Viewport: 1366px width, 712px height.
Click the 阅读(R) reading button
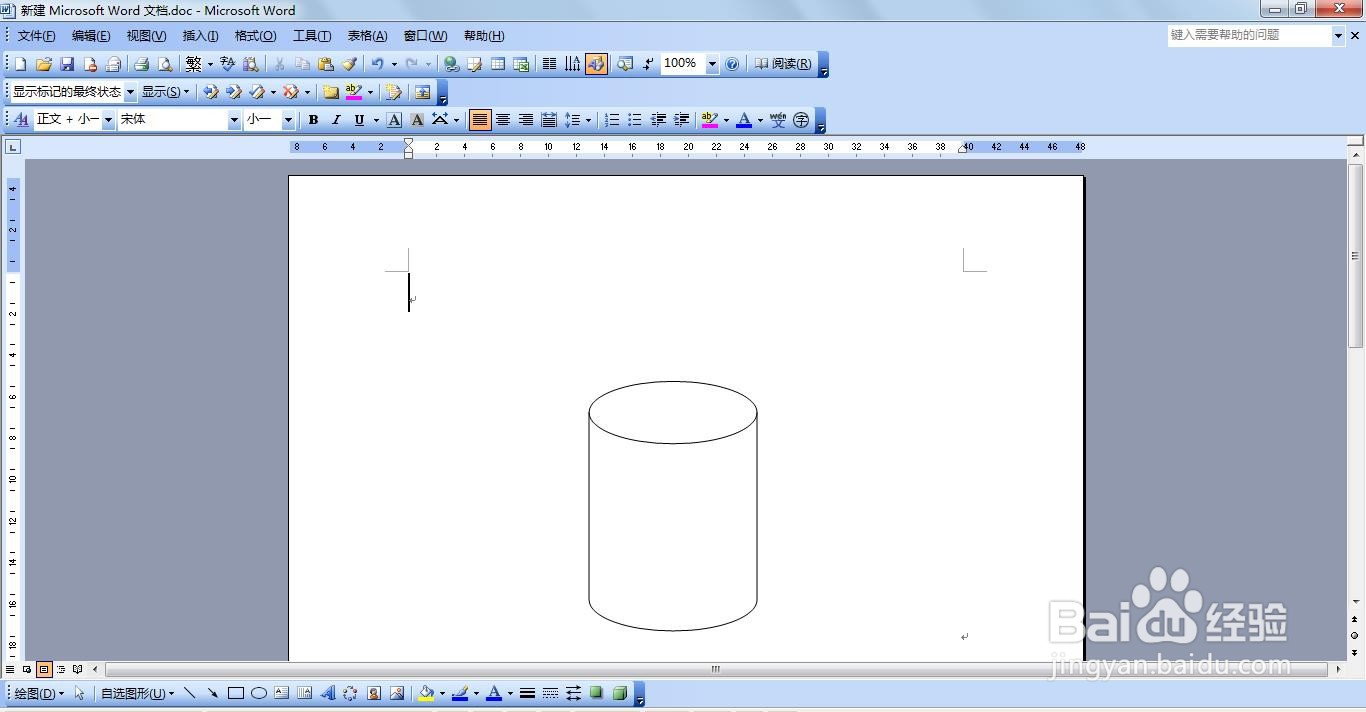pyautogui.click(x=782, y=64)
